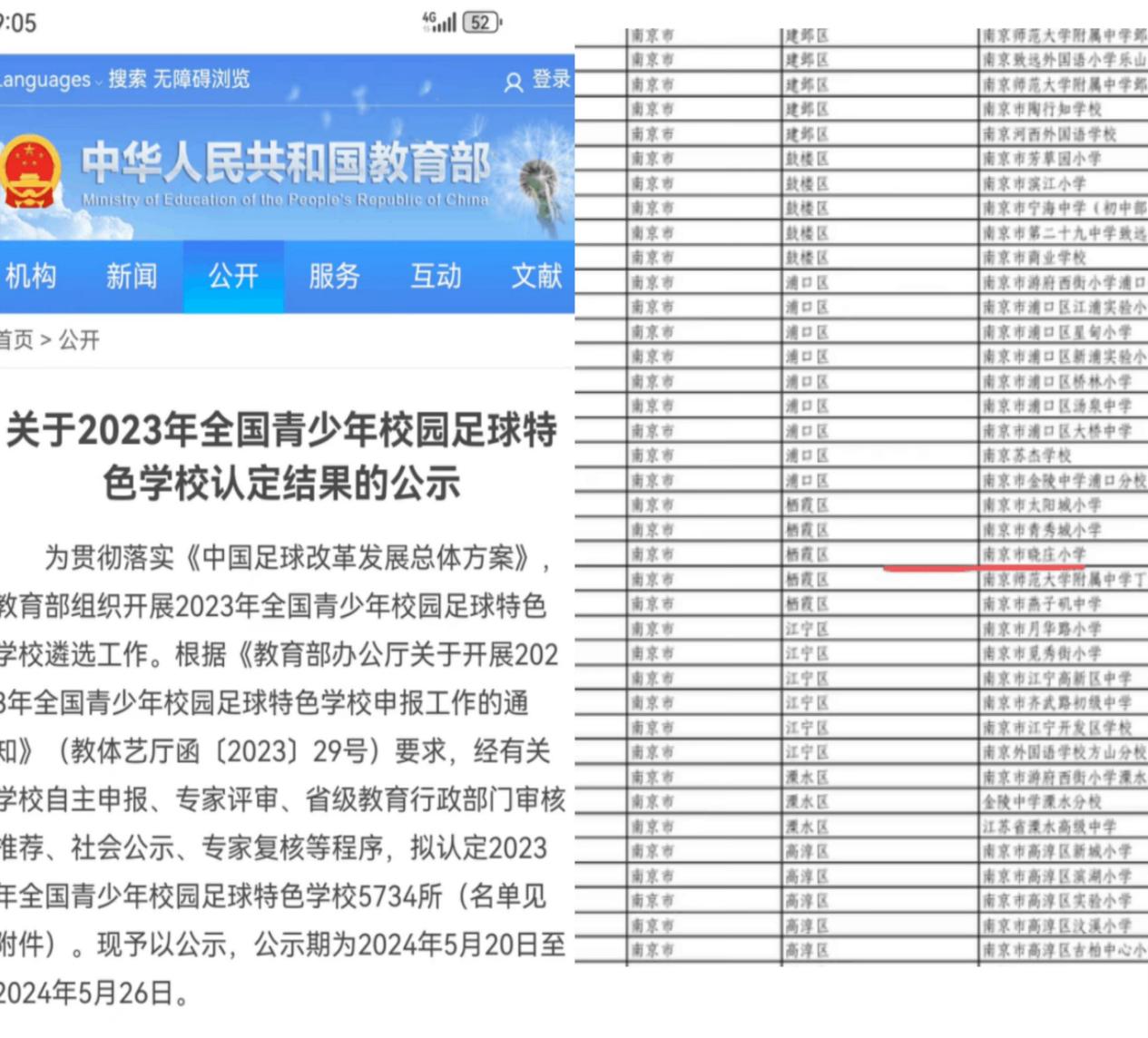
Task: Click table cell 南京市觅秀街小学
Action: tap(1042, 653)
